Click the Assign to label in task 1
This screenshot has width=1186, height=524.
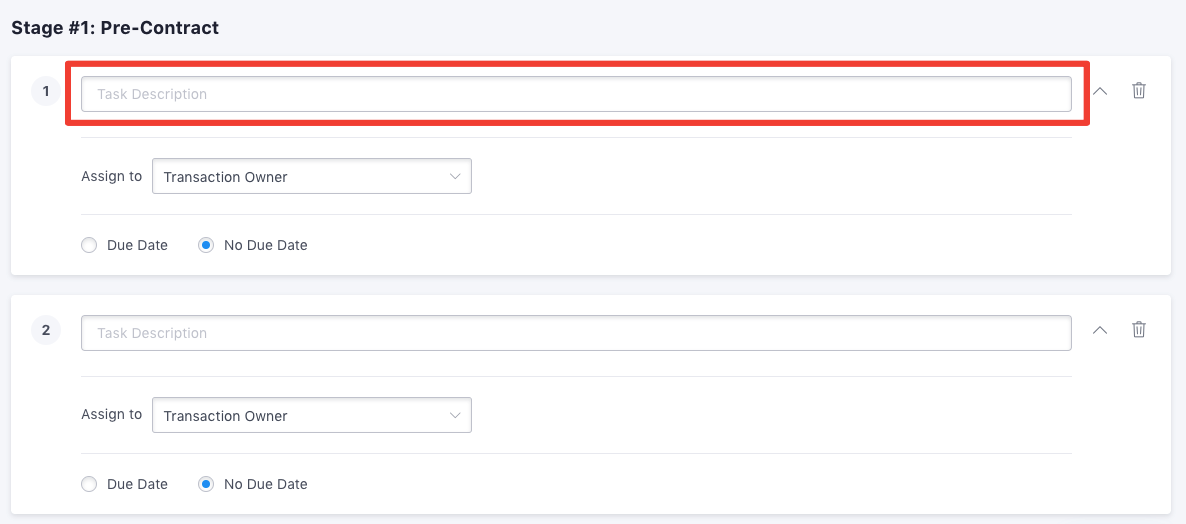(111, 176)
